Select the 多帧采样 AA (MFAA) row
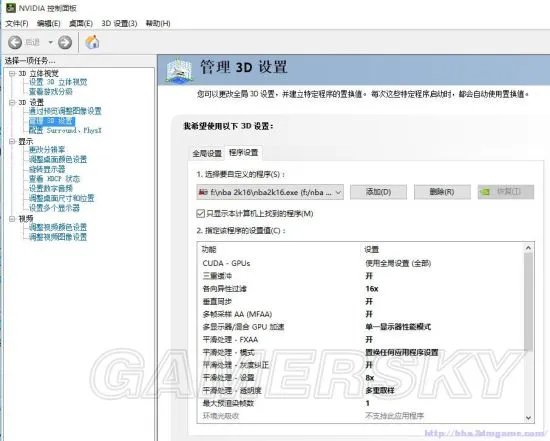This screenshot has height=441, width=550. [361, 314]
